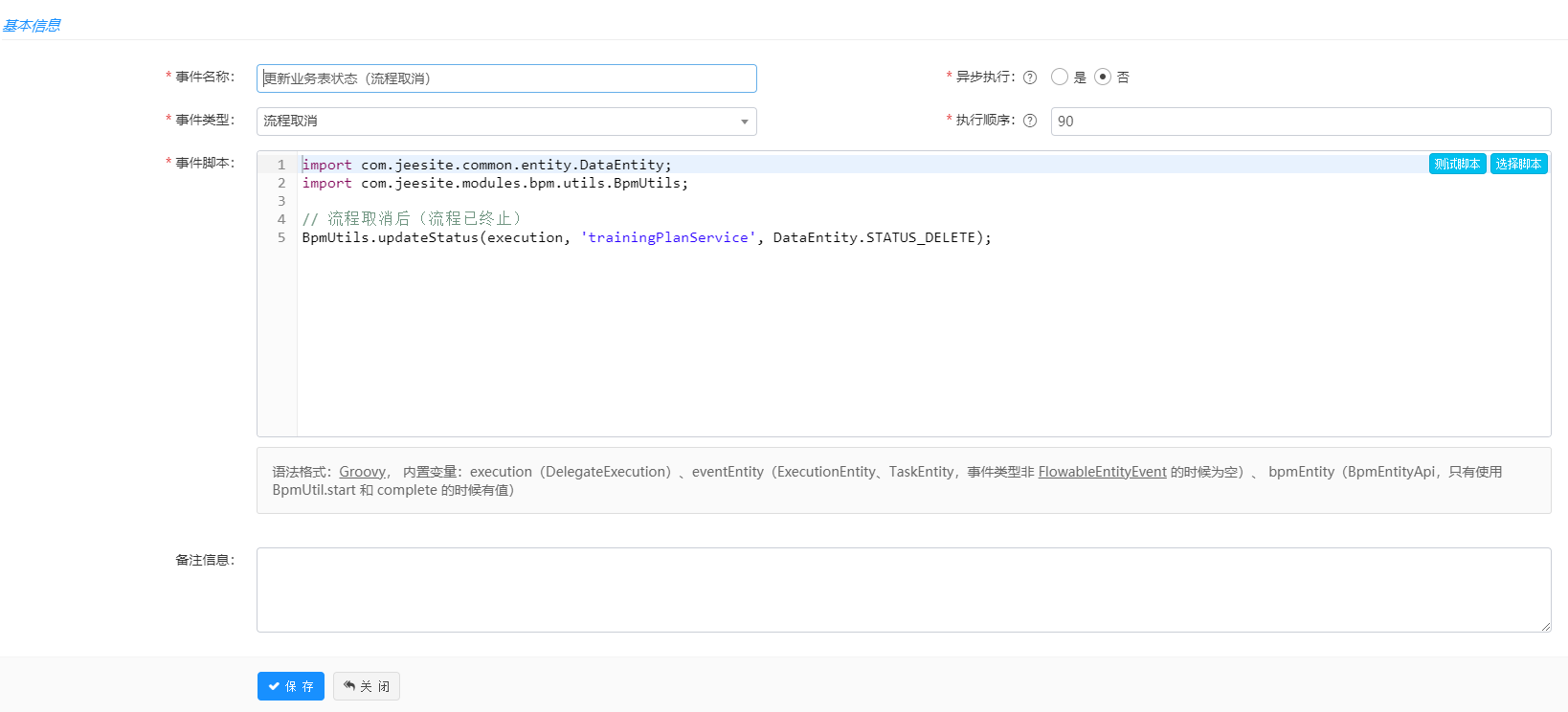The height and width of the screenshot is (712, 1568).
Task: Close the form with 关闭 button
Action: point(367,686)
